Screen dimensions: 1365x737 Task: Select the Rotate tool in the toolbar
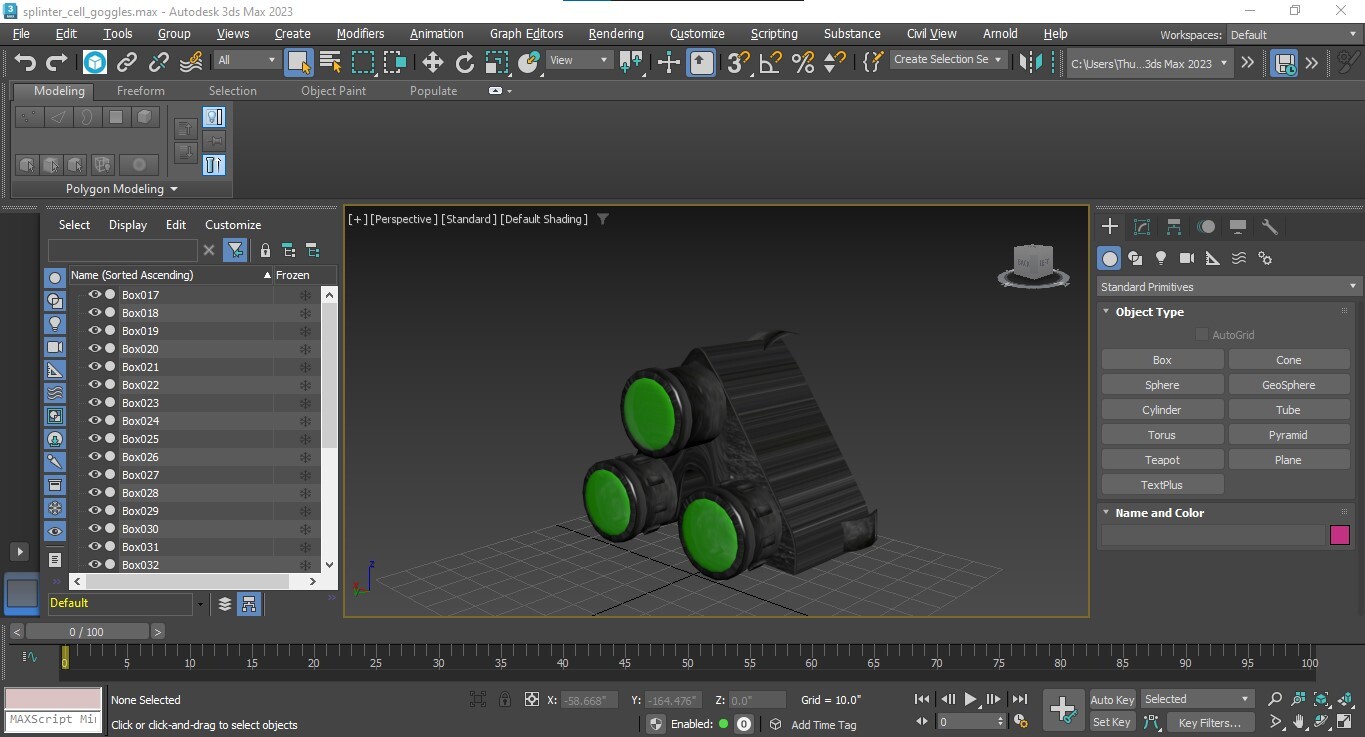coord(464,62)
